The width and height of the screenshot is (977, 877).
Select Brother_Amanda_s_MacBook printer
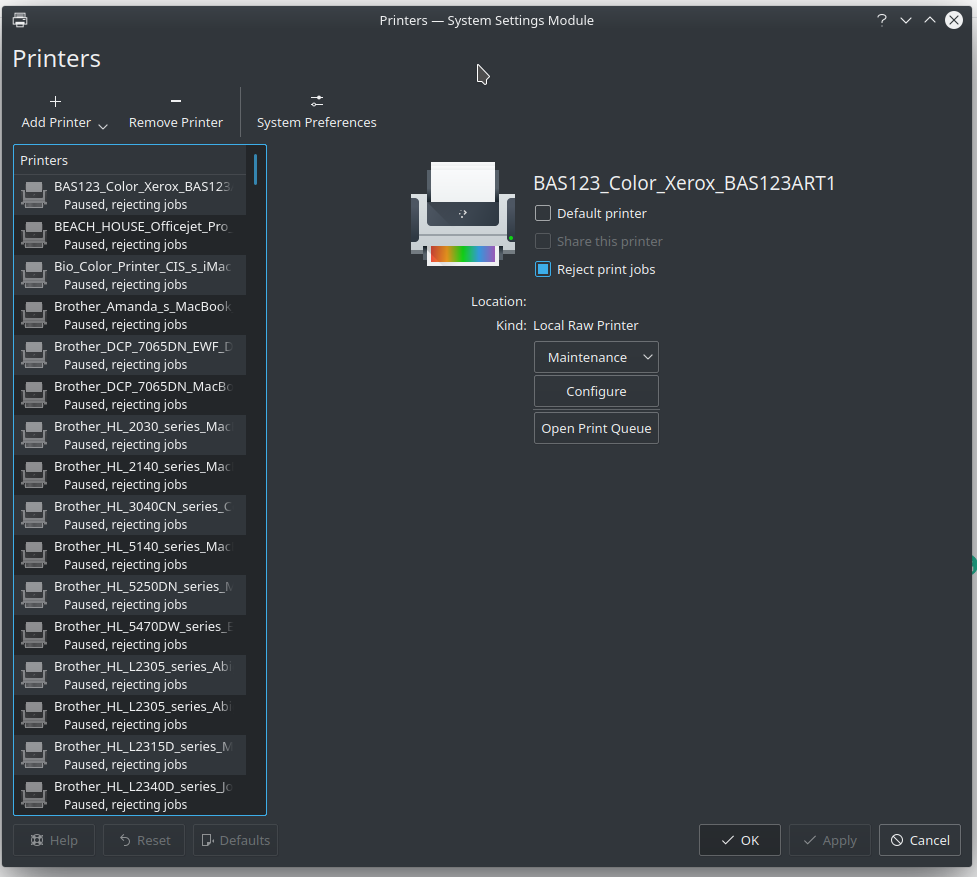point(130,315)
